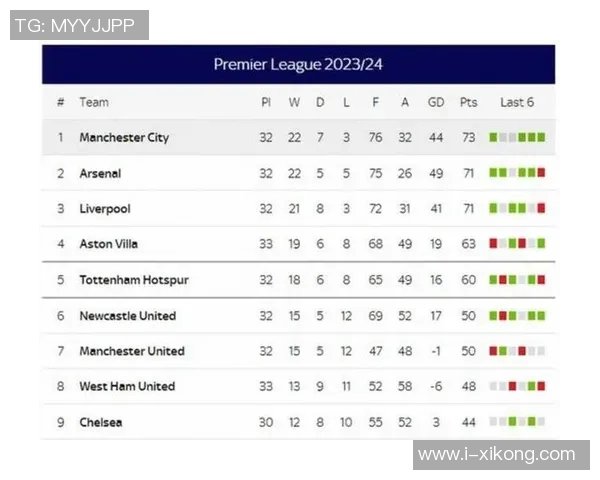Image resolution: width=600 pixels, height=480 pixels.
Task: Click Manchester United's Last 6 form squares
Action: coord(517,351)
